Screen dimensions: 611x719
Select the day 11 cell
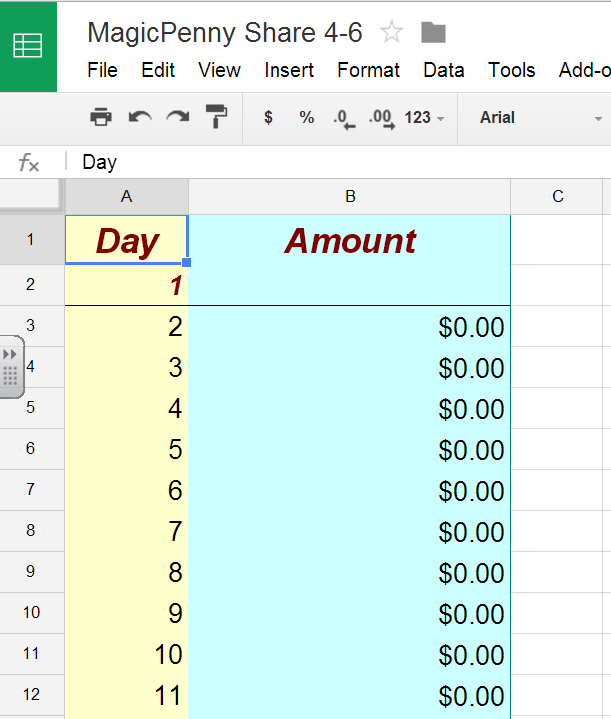[x=127, y=695]
